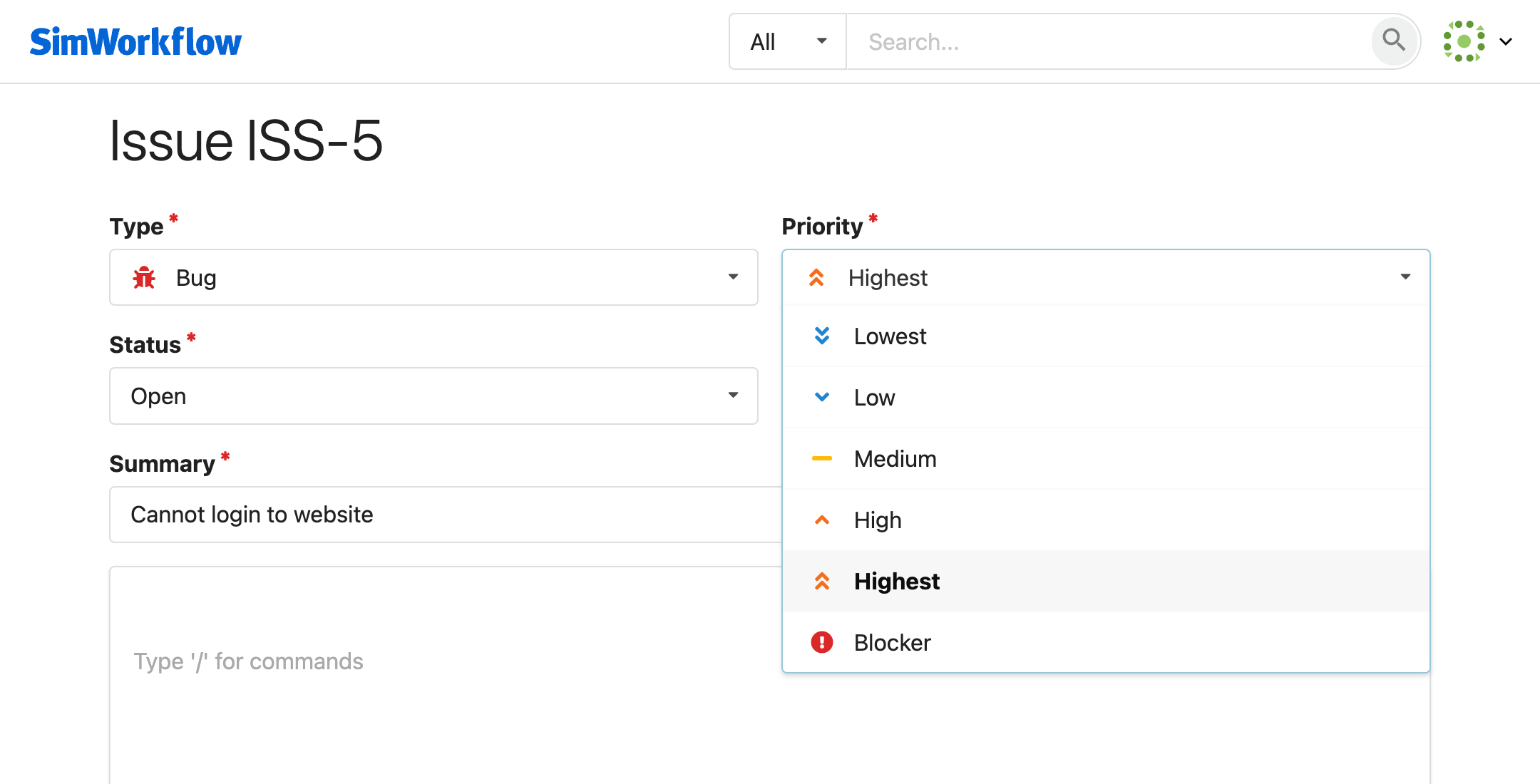The image size is (1540, 784).
Task: Click the red bug icon in Type field
Action: tap(144, 277)
